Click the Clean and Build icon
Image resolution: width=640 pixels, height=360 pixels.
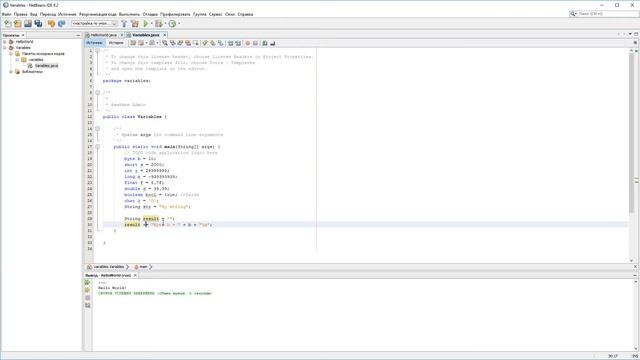click(x=135, y=24)
